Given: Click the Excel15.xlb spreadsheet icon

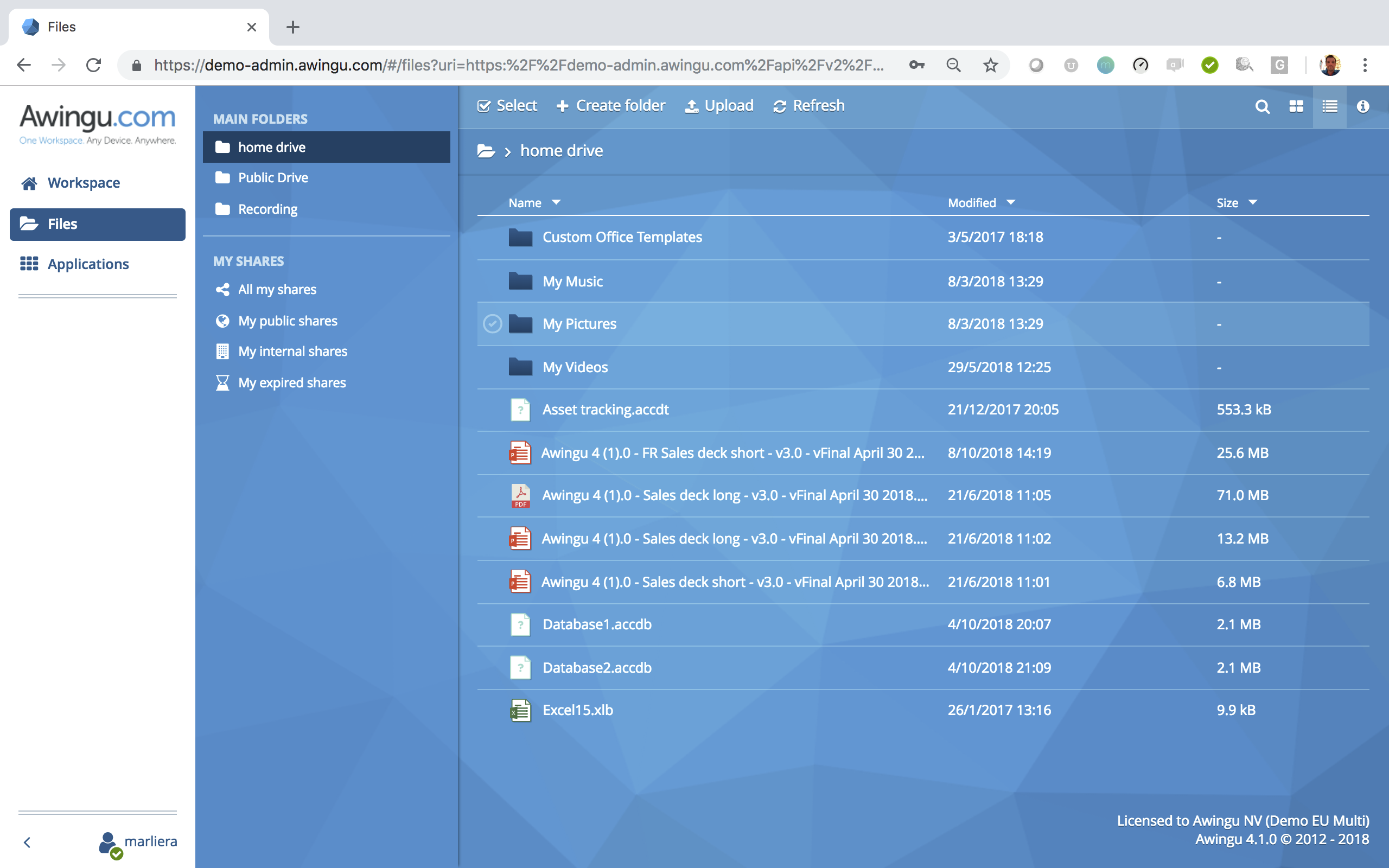Looking at the screenshot, I should point(520,711).
